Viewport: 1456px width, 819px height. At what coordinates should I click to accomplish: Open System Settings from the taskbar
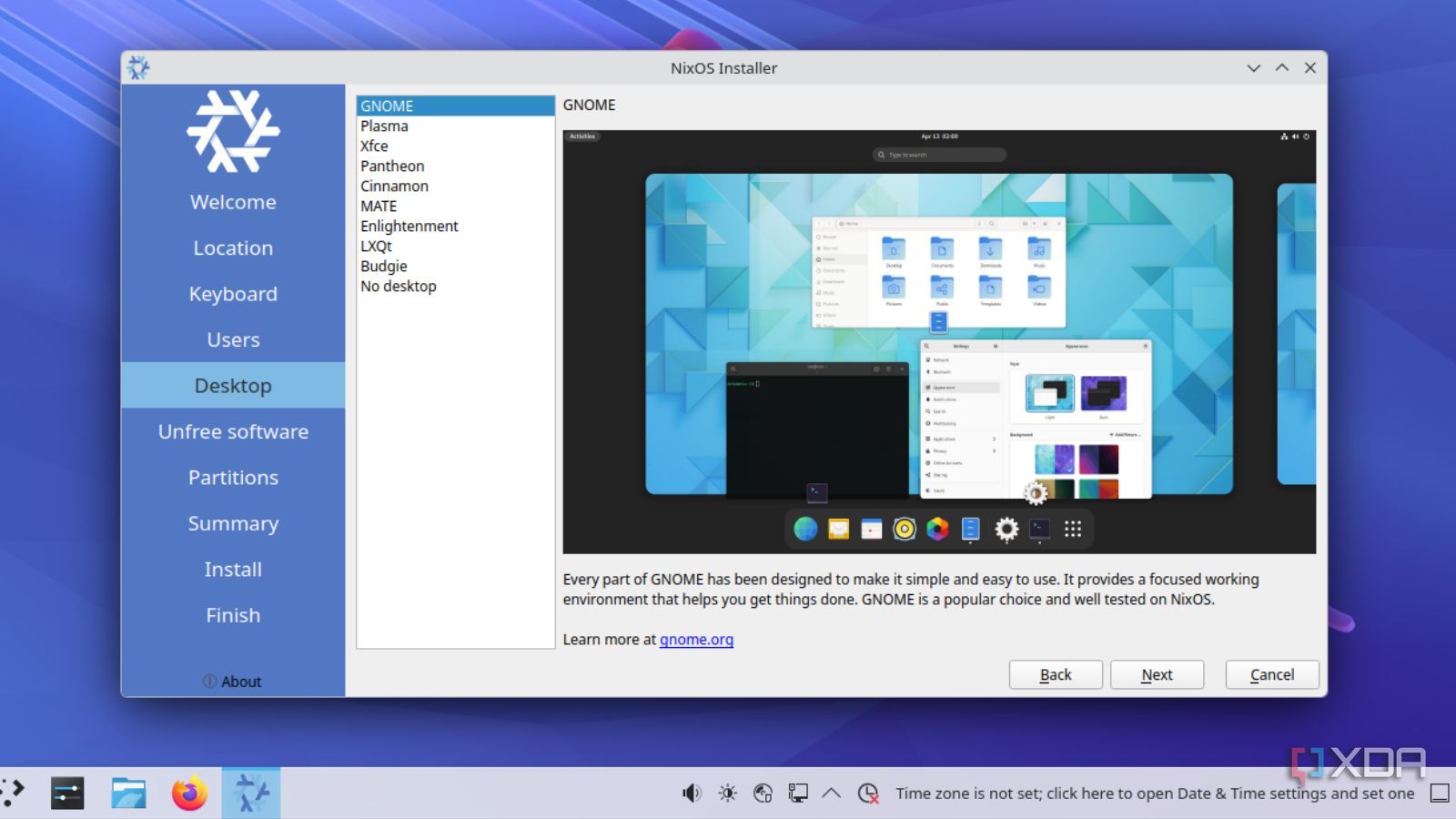pyautogui.click(x=67, y=794)
